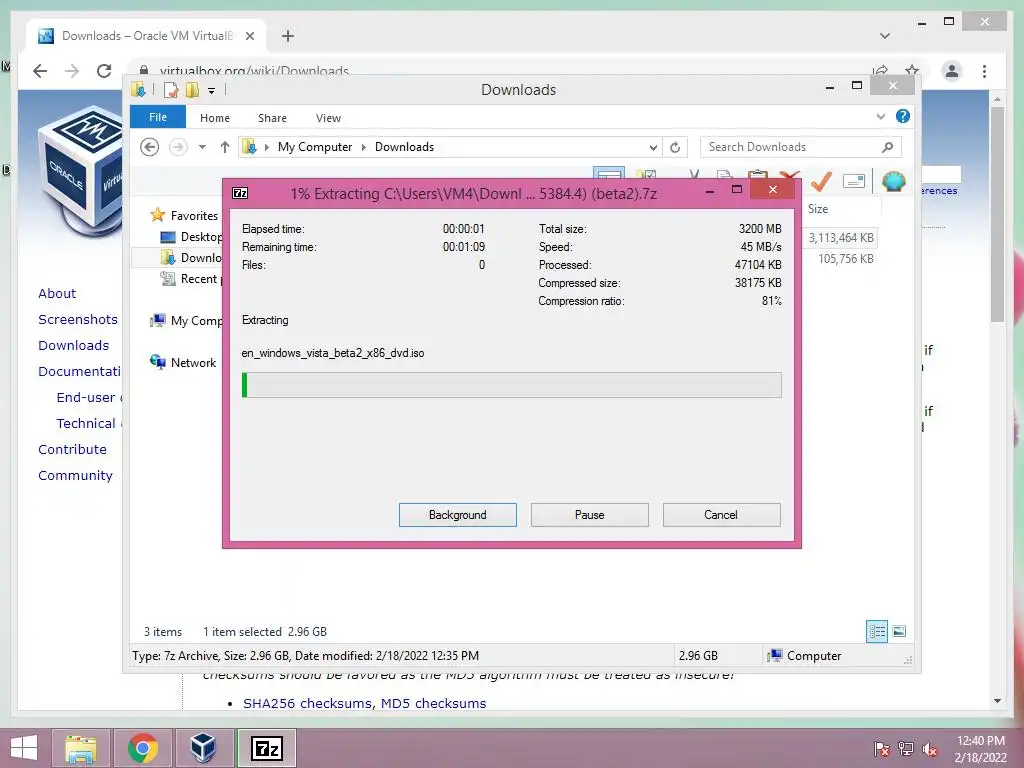Go up one folder level
The width and height of the screenshot is (1024, 768).
tap(225, 147)
